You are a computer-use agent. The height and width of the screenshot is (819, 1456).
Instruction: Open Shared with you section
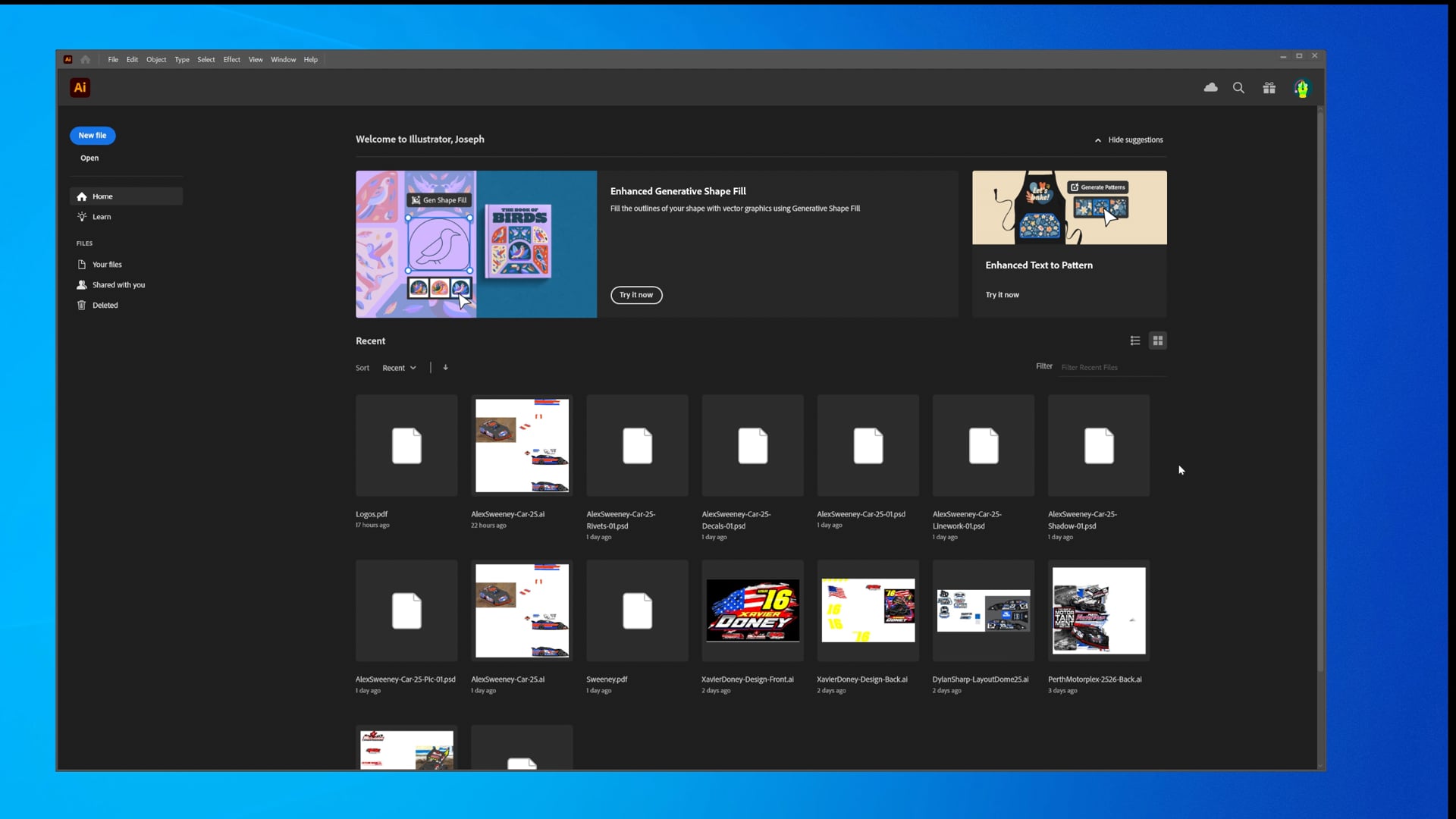coord(118,284)
